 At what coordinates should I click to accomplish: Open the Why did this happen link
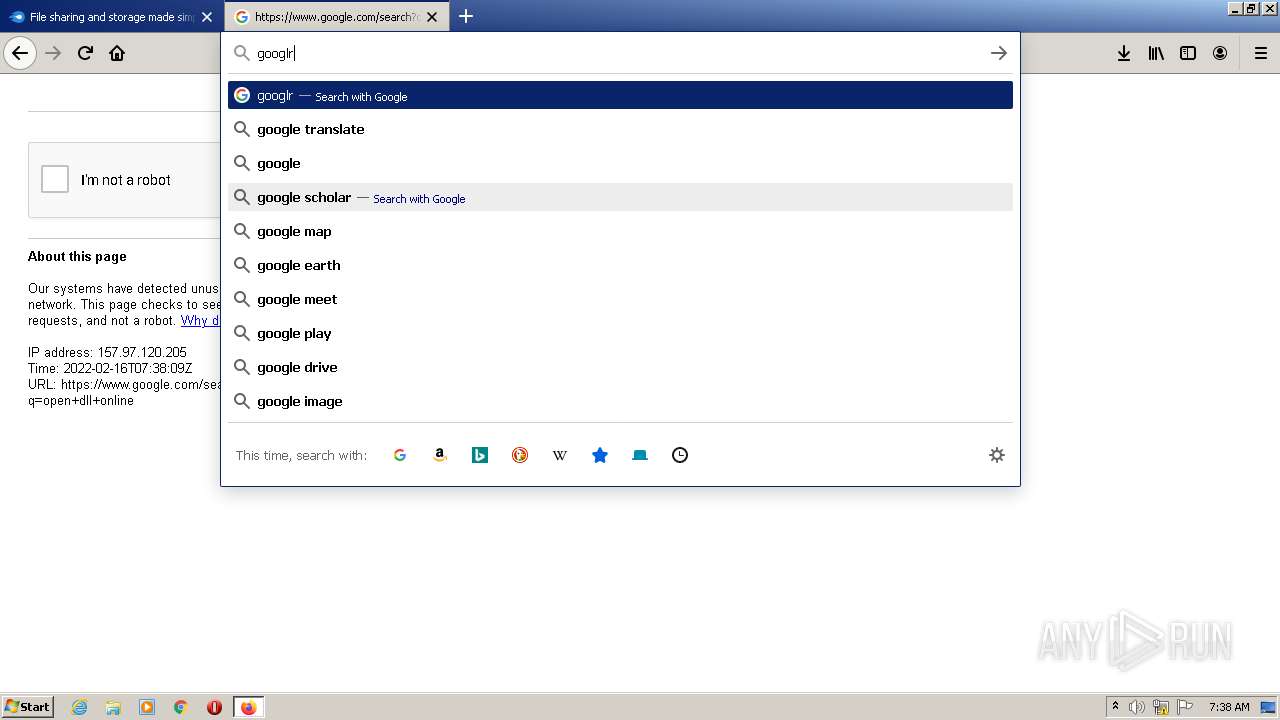tap(200, 321)
